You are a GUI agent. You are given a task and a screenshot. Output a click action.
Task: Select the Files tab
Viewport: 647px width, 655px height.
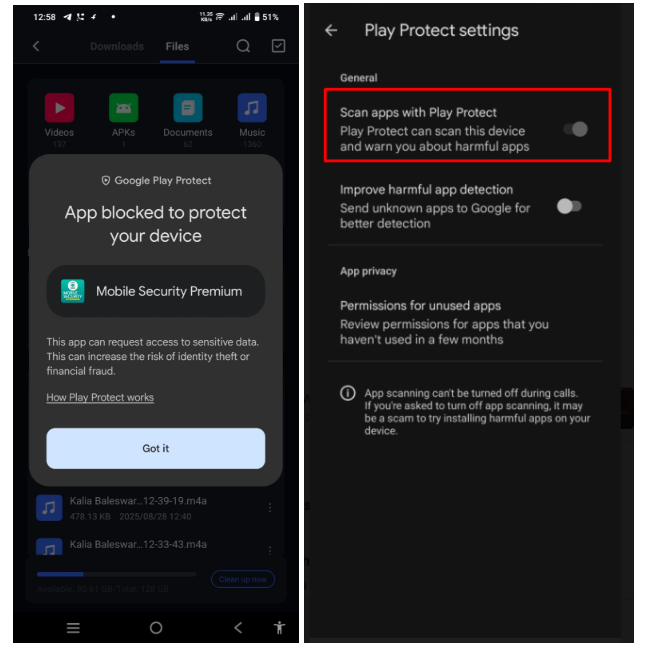click(x=177, y=46)
